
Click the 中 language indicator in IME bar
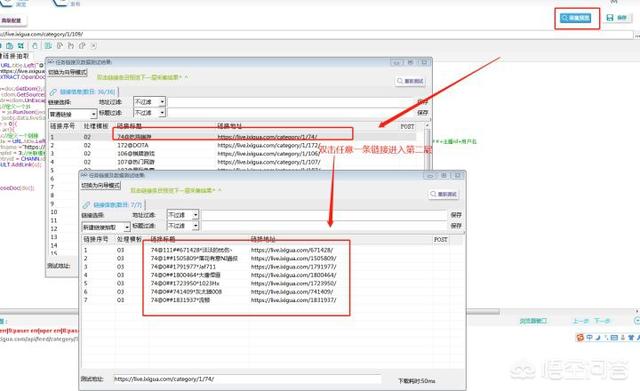coord(589,337)
